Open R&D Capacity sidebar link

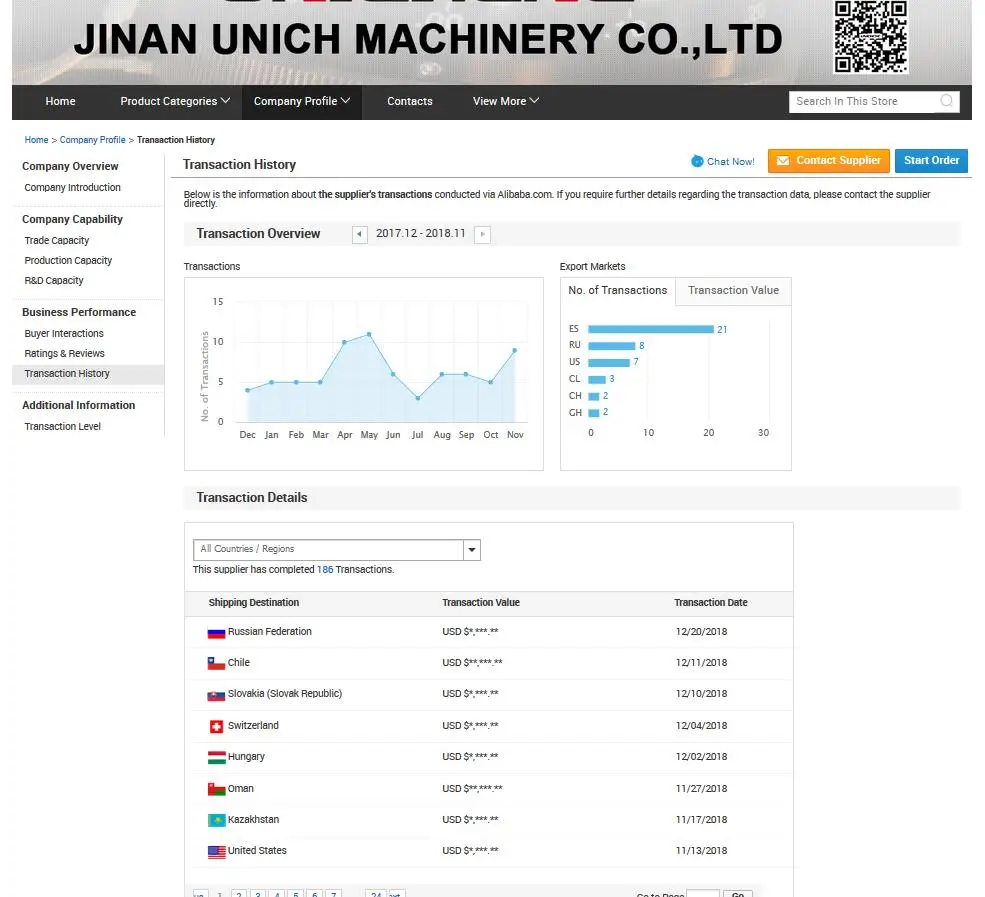(53, 281)
